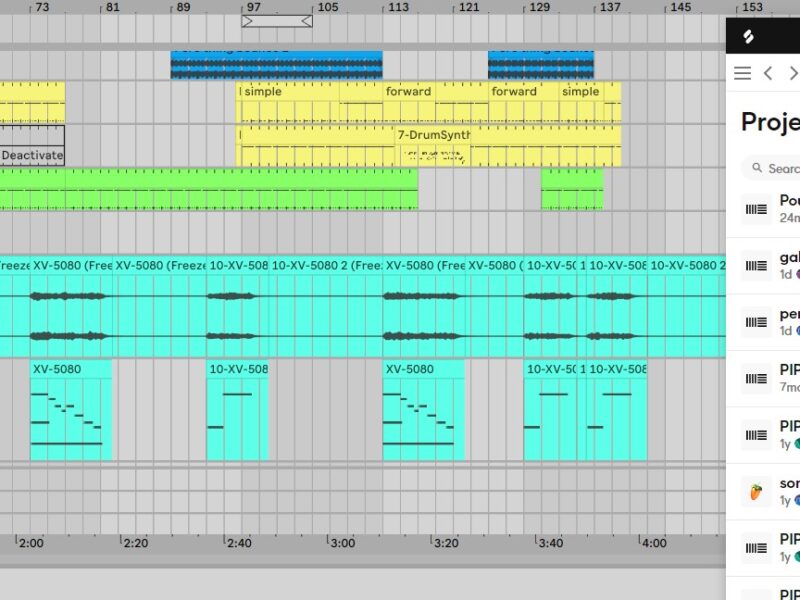Jump to bar 113 on ruler
This screenshot has width=800, height=600.
pos(396,7)
